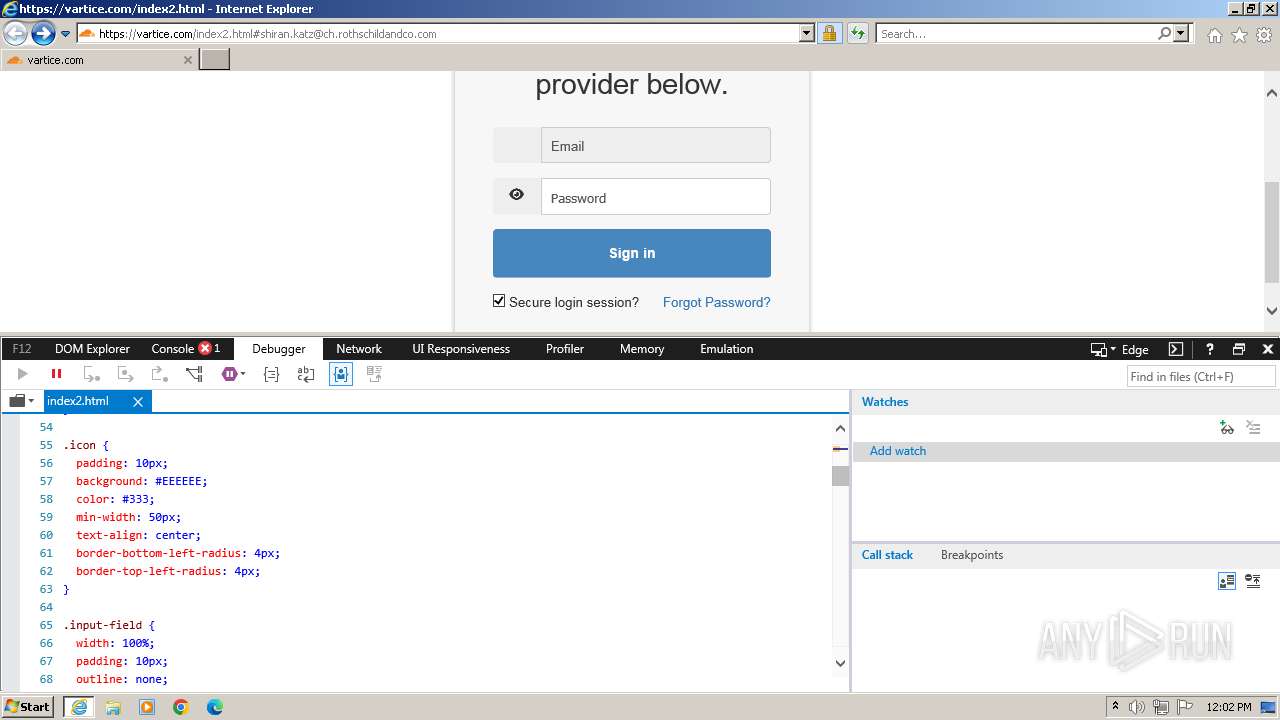Select the Breakpoints tab
This screenshot has height=720, width=1280.
(x=972, y=555)
